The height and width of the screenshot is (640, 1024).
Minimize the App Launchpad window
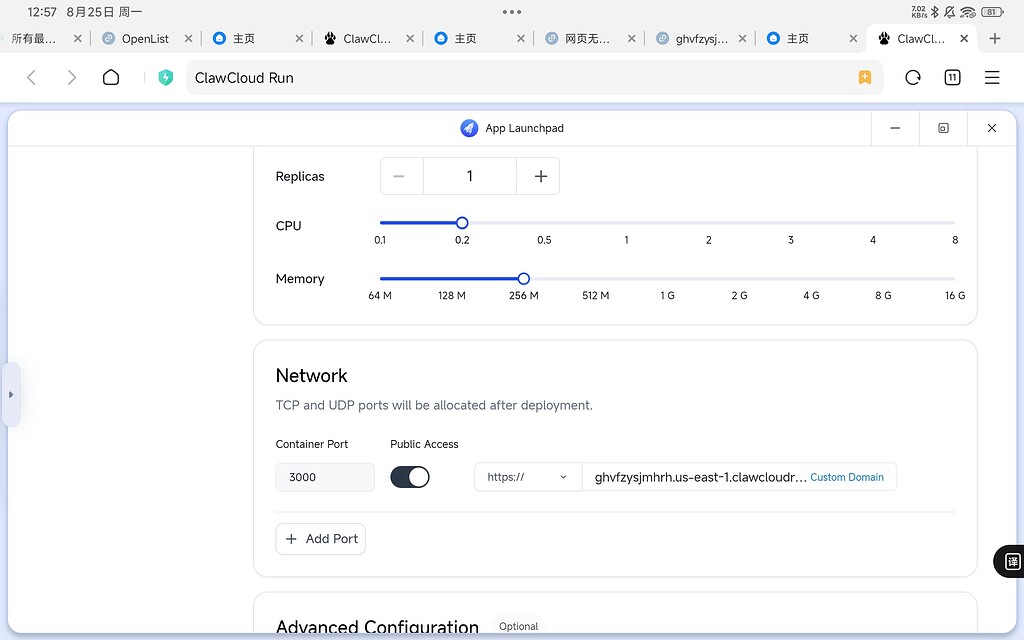(895, 128)
